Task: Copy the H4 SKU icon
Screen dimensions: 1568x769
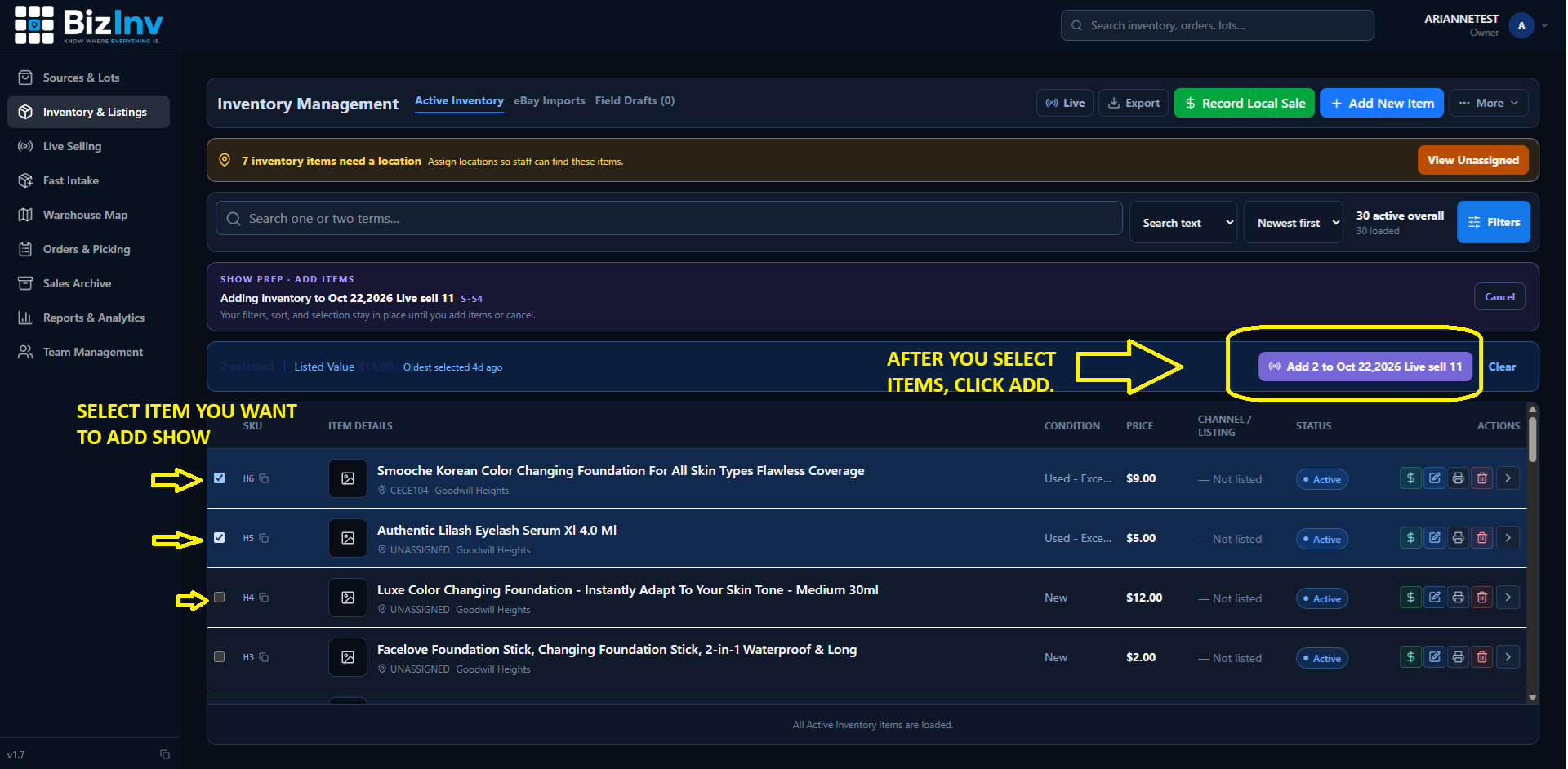Action: tap(264, 598)
